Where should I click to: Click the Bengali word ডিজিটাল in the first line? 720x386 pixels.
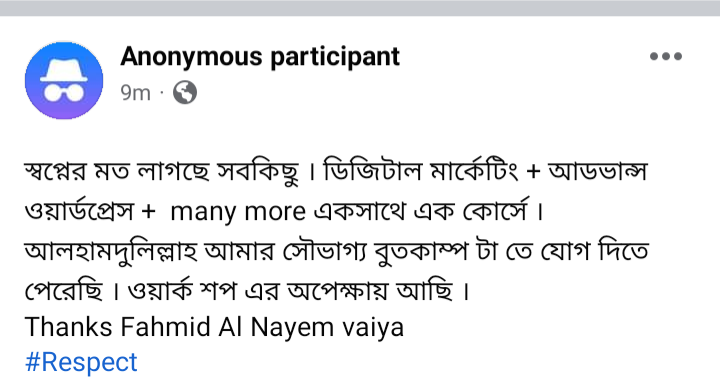(x=372, y=170)
